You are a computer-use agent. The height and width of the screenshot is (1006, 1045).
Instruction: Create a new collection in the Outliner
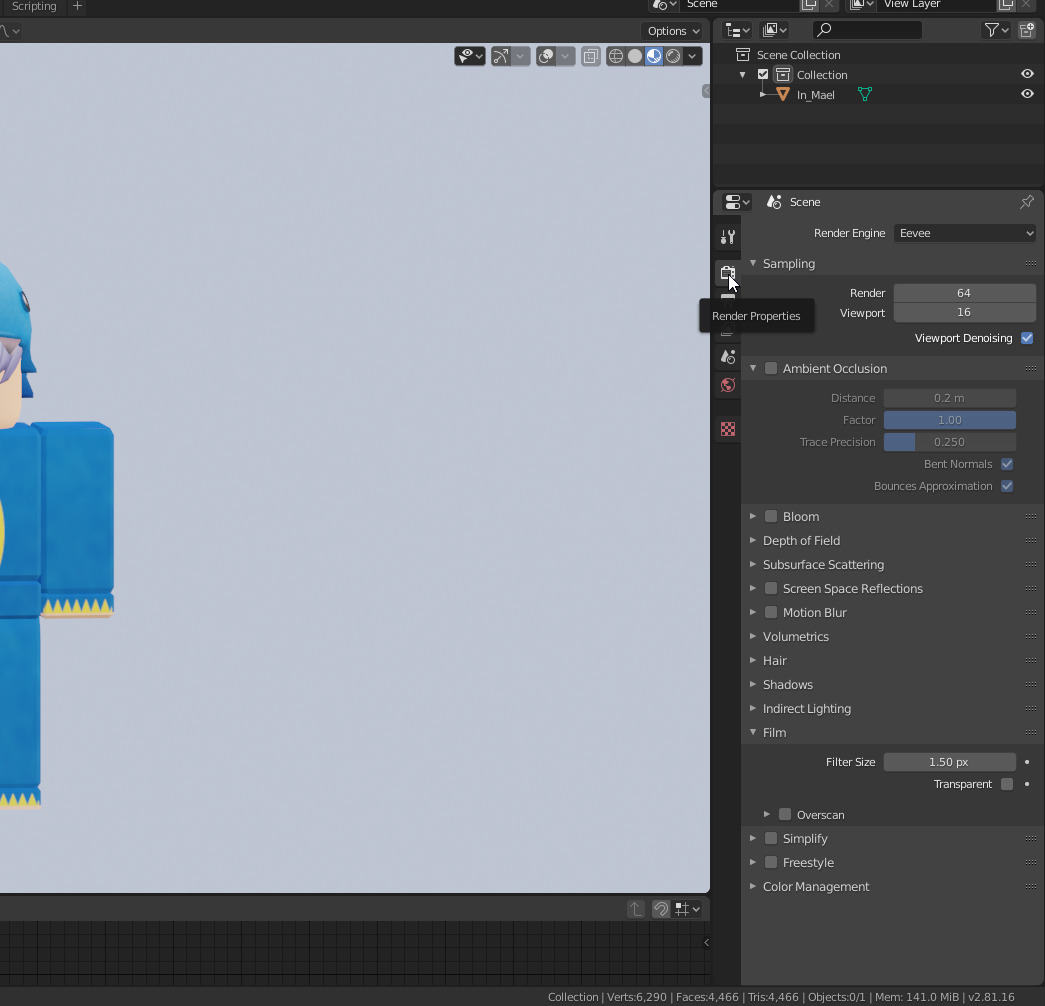coord(1027,30)
